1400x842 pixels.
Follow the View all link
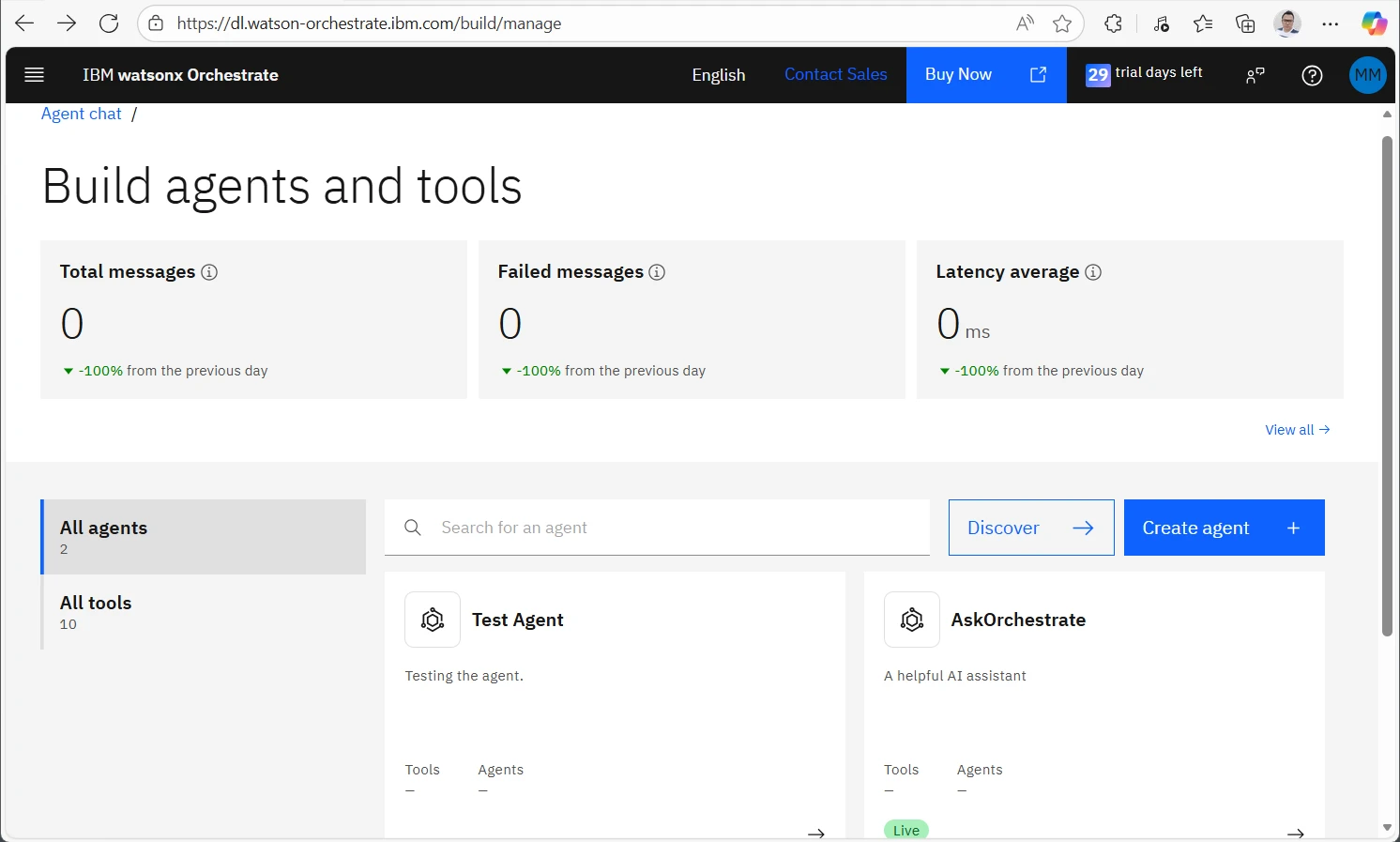(1297, 430)
